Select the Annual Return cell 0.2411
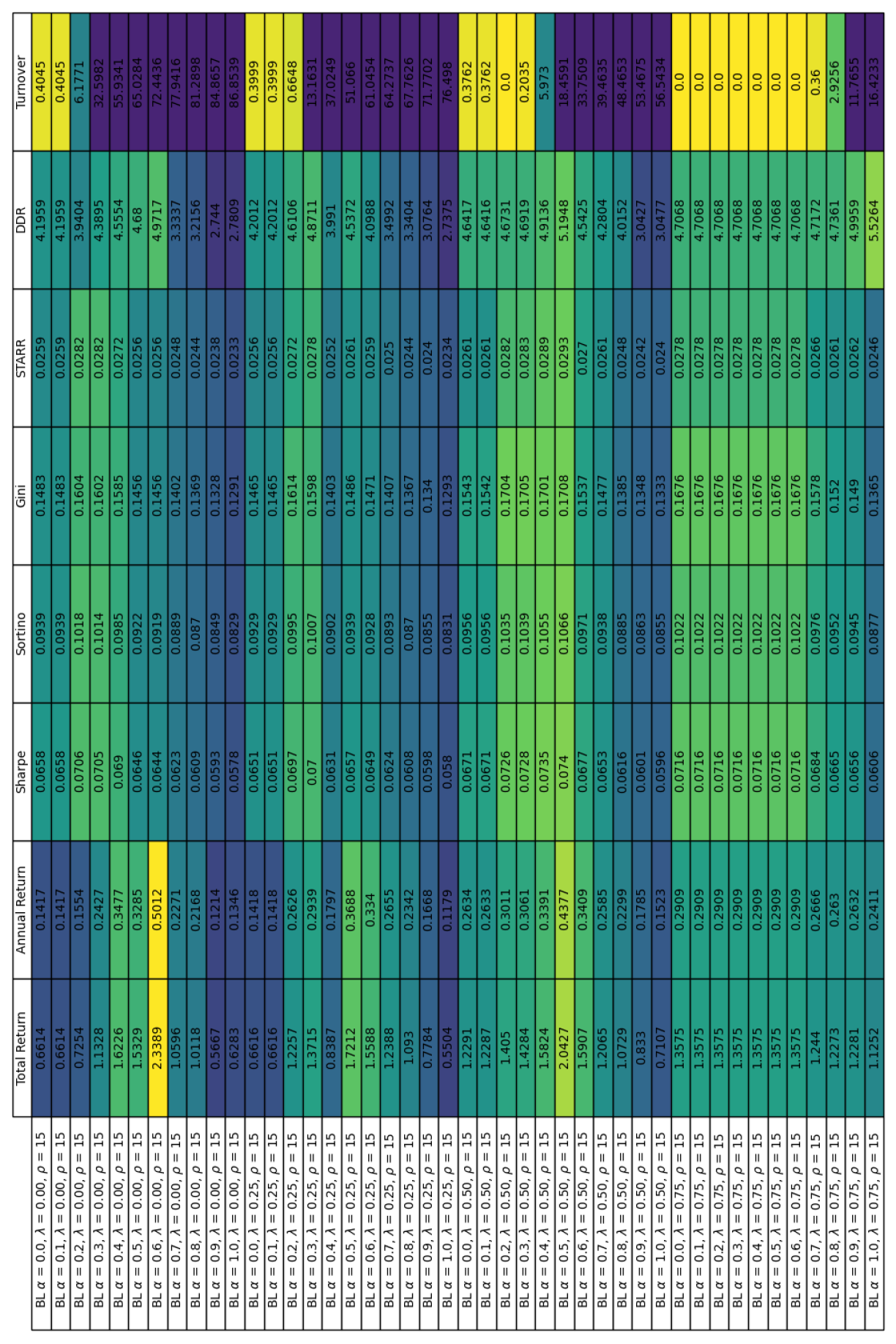896x1344 pixels. click(x=874, y=909)
